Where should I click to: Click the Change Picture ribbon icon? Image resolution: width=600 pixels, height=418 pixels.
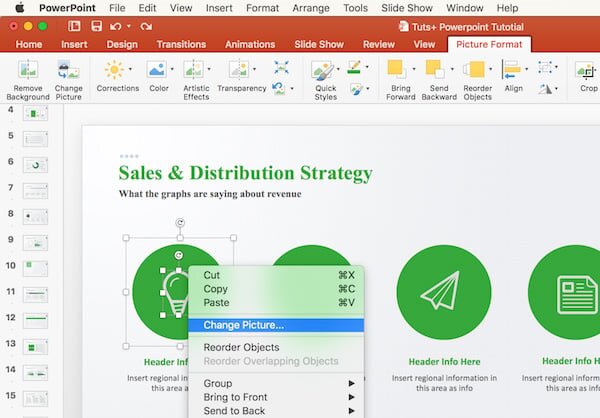tap(69, 70)
